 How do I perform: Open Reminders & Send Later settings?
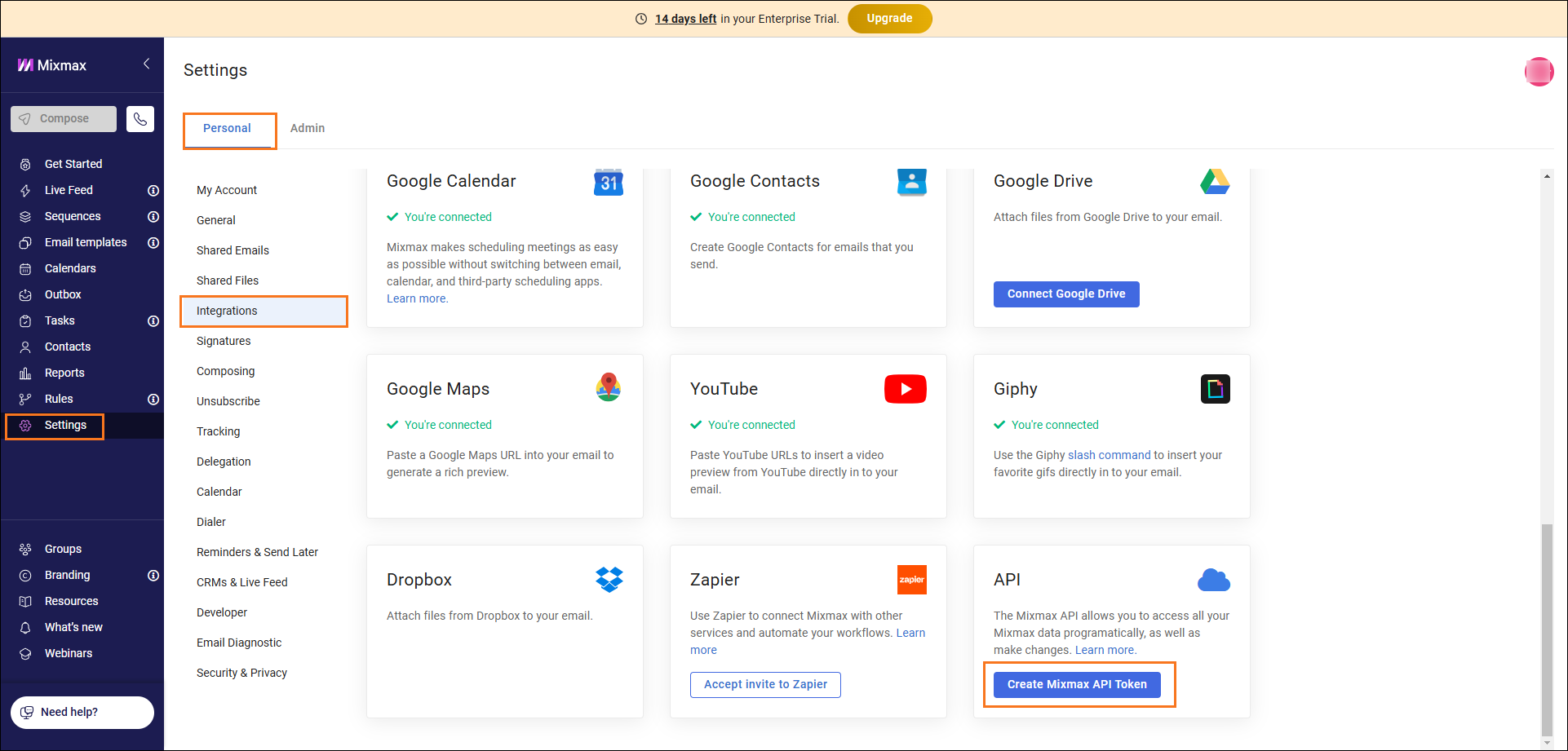[x=258, y=553]
